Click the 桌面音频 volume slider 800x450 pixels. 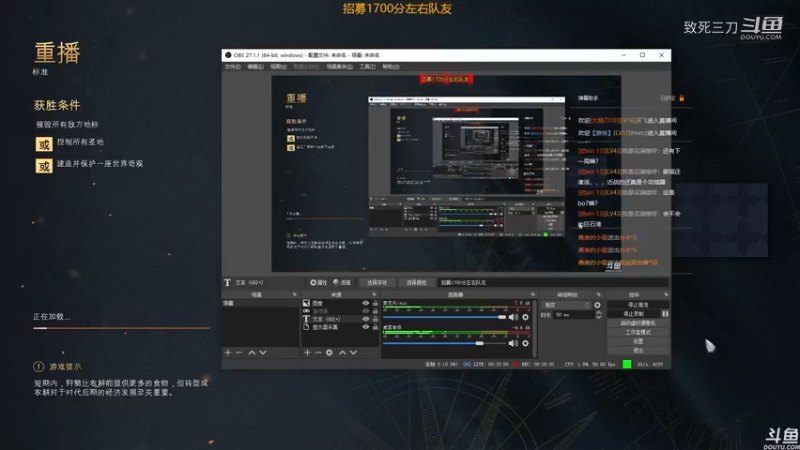pos(444,343)
